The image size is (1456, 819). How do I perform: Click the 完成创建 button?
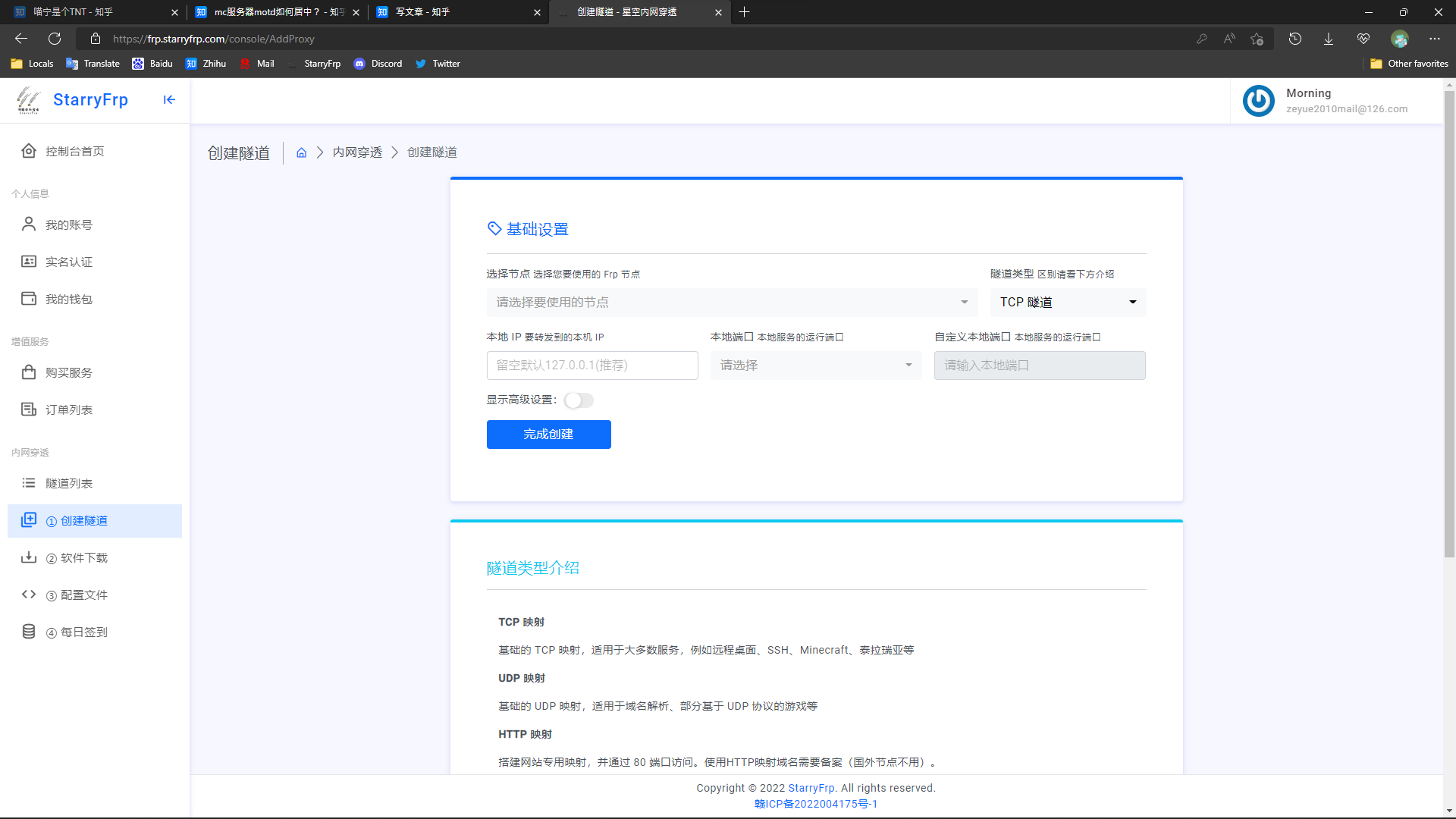click(x=548, y=434)
